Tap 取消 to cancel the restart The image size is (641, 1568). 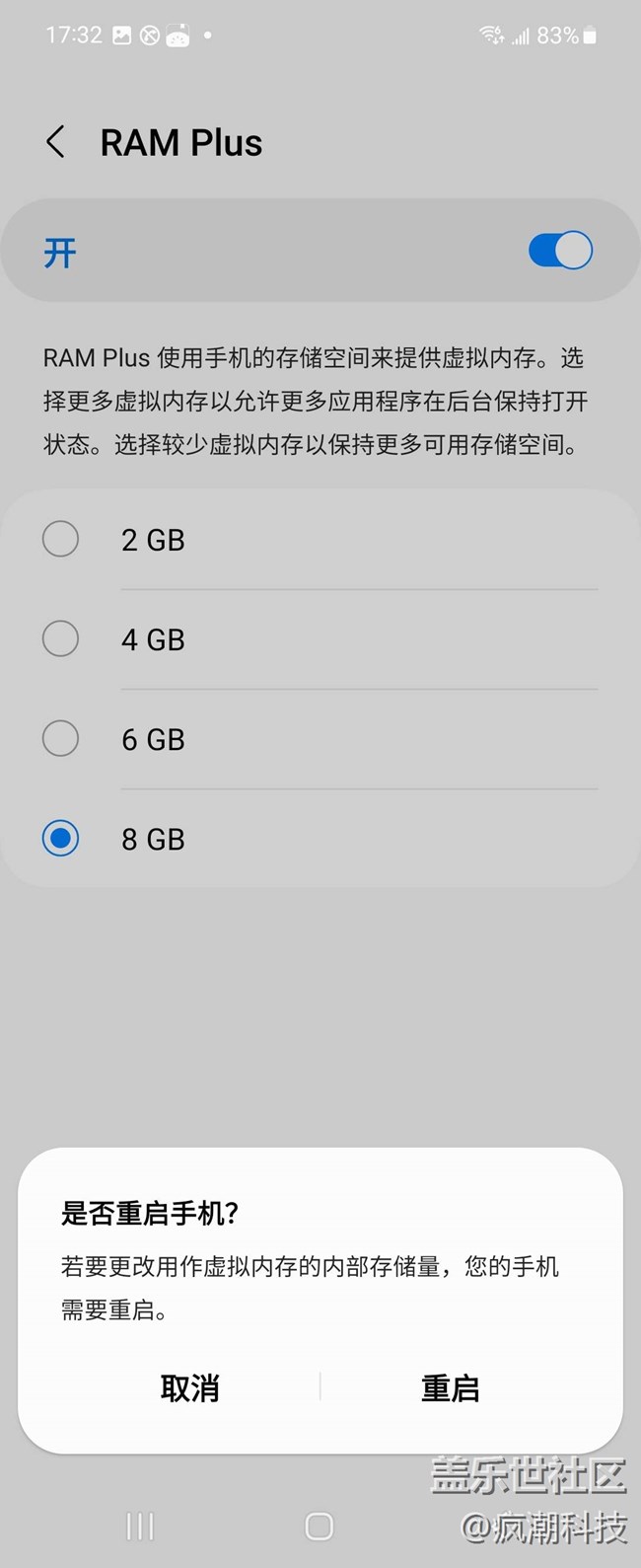(189, 1388)
